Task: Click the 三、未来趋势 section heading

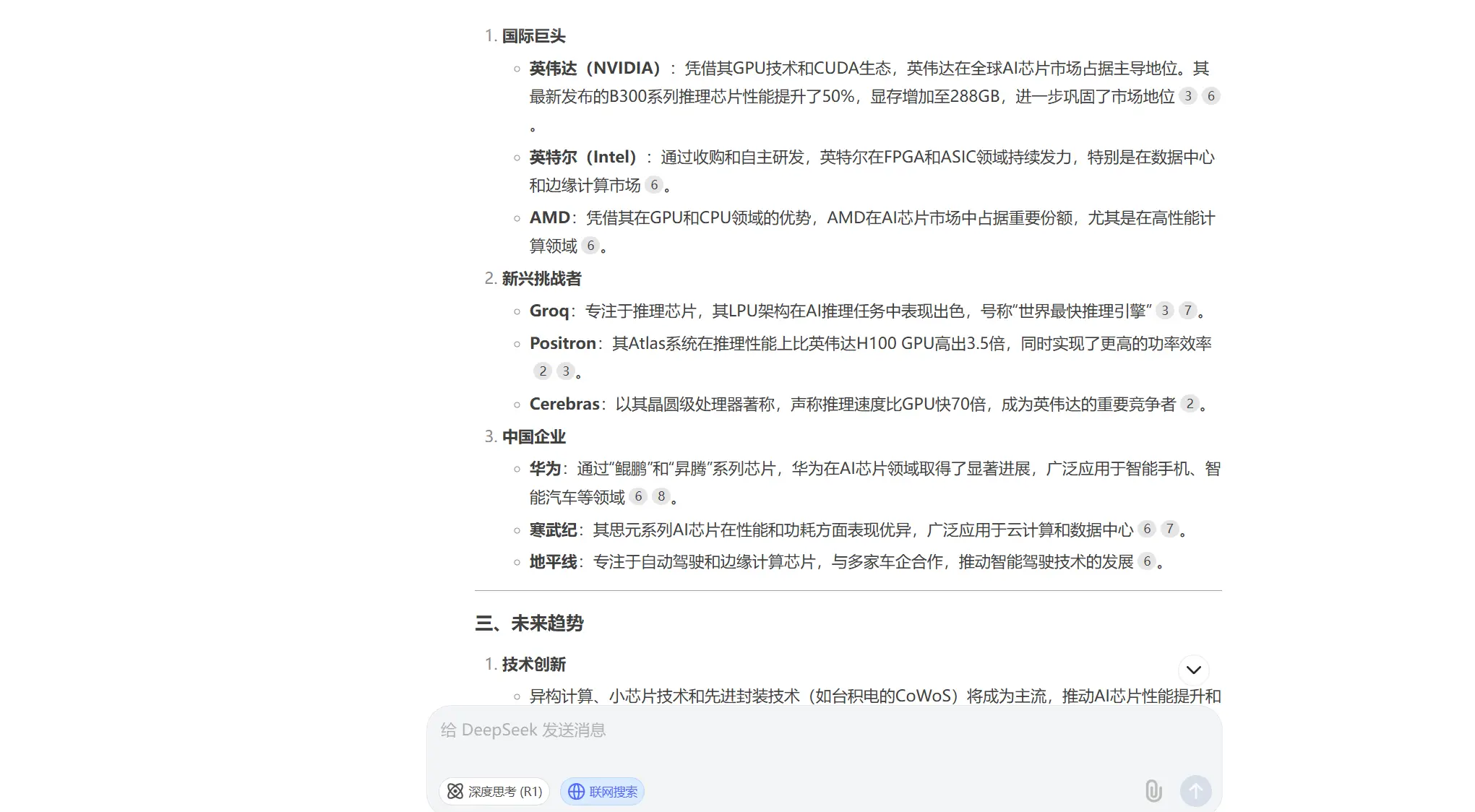Action: click(529, 623)
